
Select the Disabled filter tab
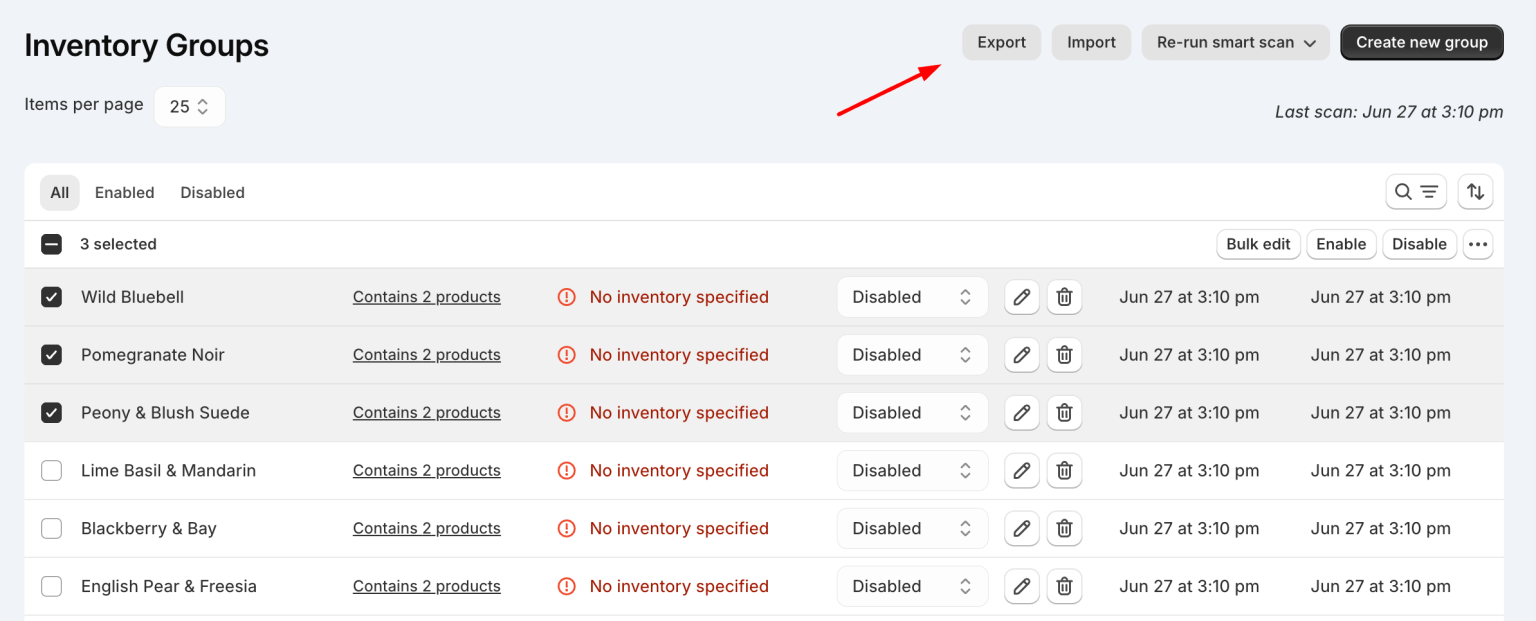point(212,192)
